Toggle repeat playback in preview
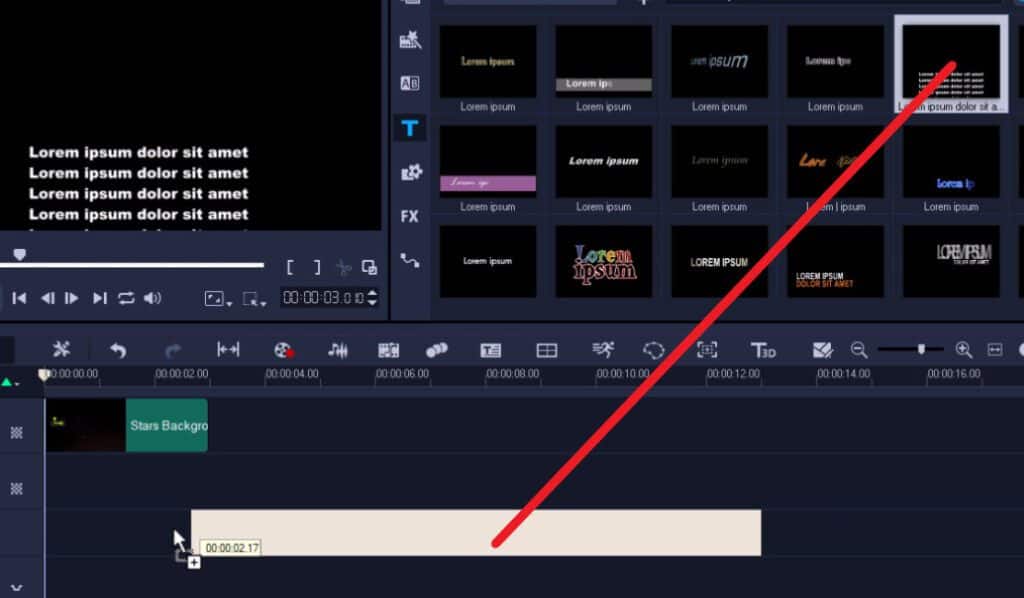 pos(126,298)
